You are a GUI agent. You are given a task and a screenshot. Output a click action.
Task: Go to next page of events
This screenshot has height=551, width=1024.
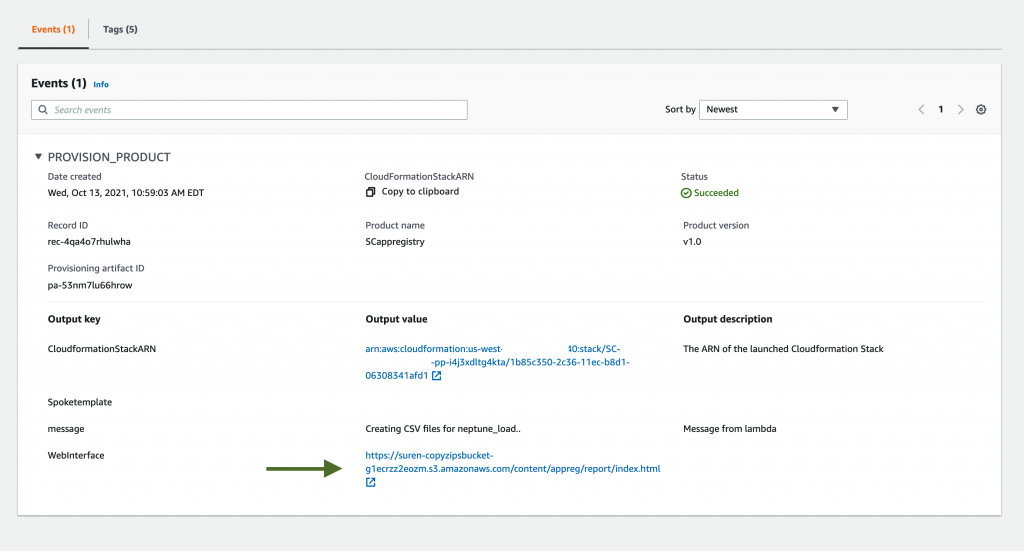[x=961, y=110]
